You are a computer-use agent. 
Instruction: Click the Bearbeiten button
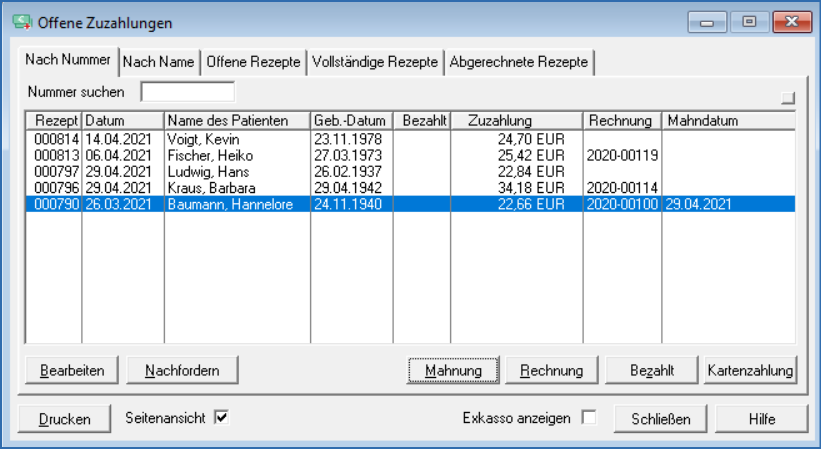(x=71, y=370)
